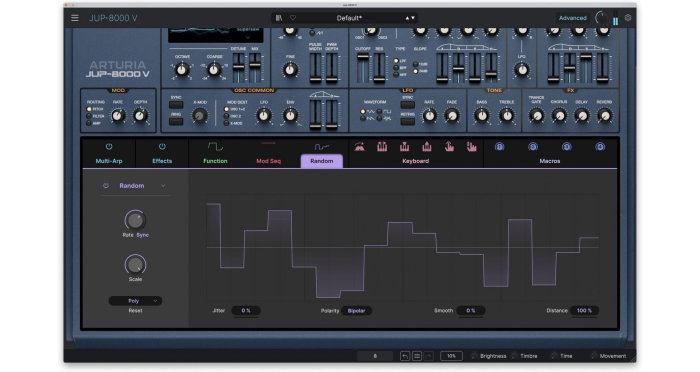Click the Time macro knob
The width and height of the screenshot is (700, 372).
[554, 356]
